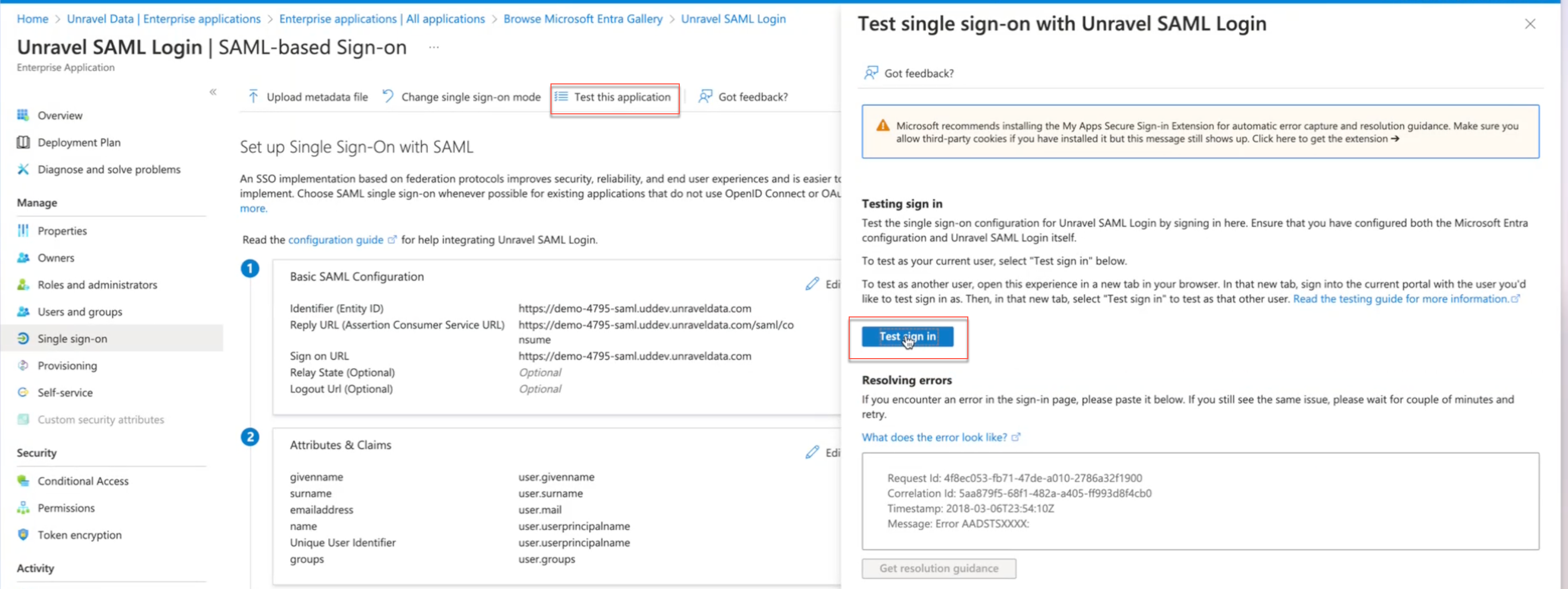Open the Provisioning section

[67, 366]
